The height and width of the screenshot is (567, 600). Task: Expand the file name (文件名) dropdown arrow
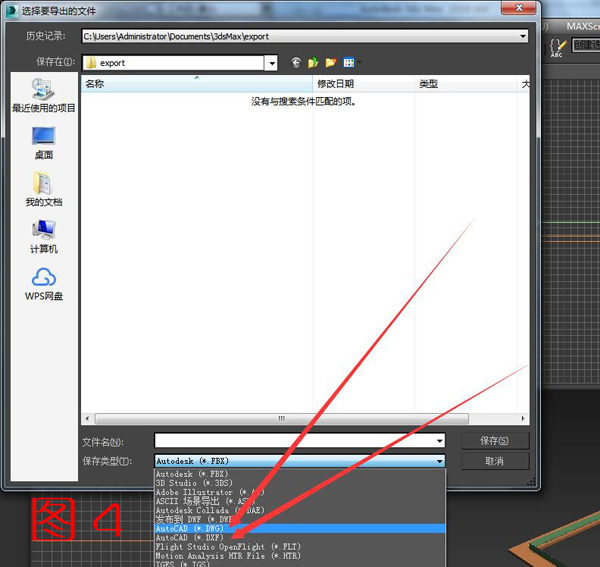coord(439,441)
